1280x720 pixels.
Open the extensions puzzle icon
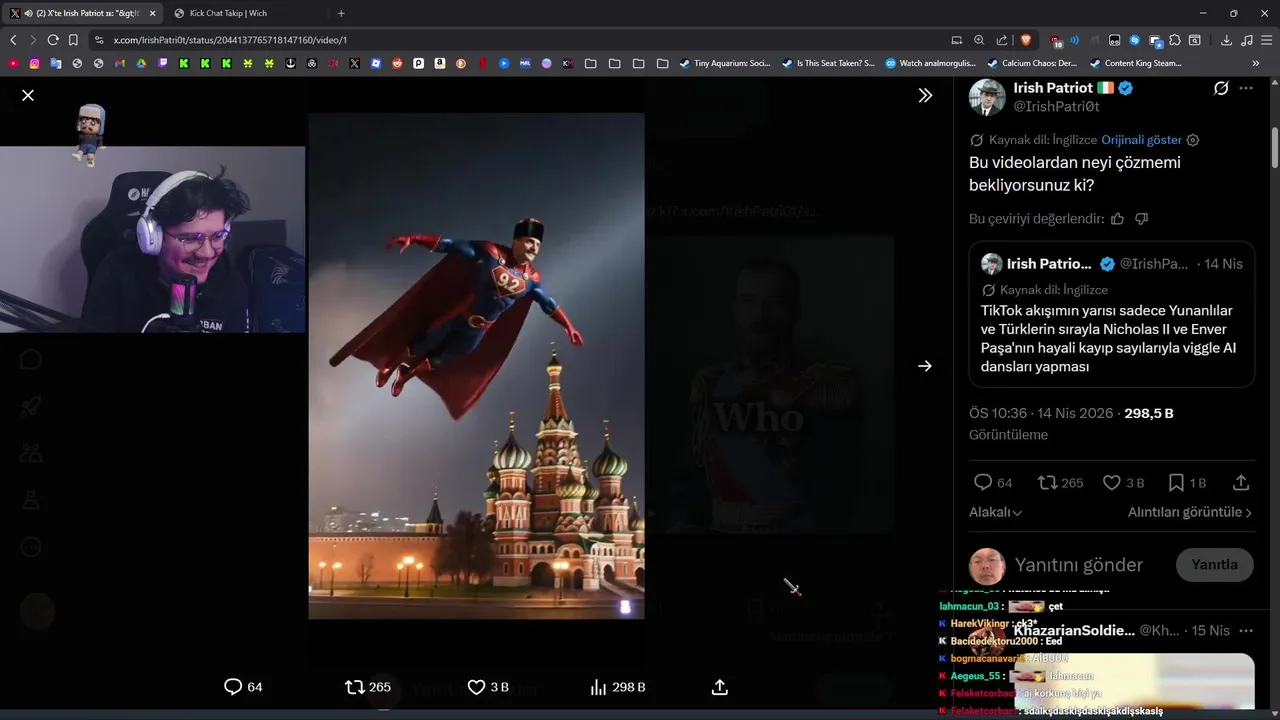(x=1175, y=40)
